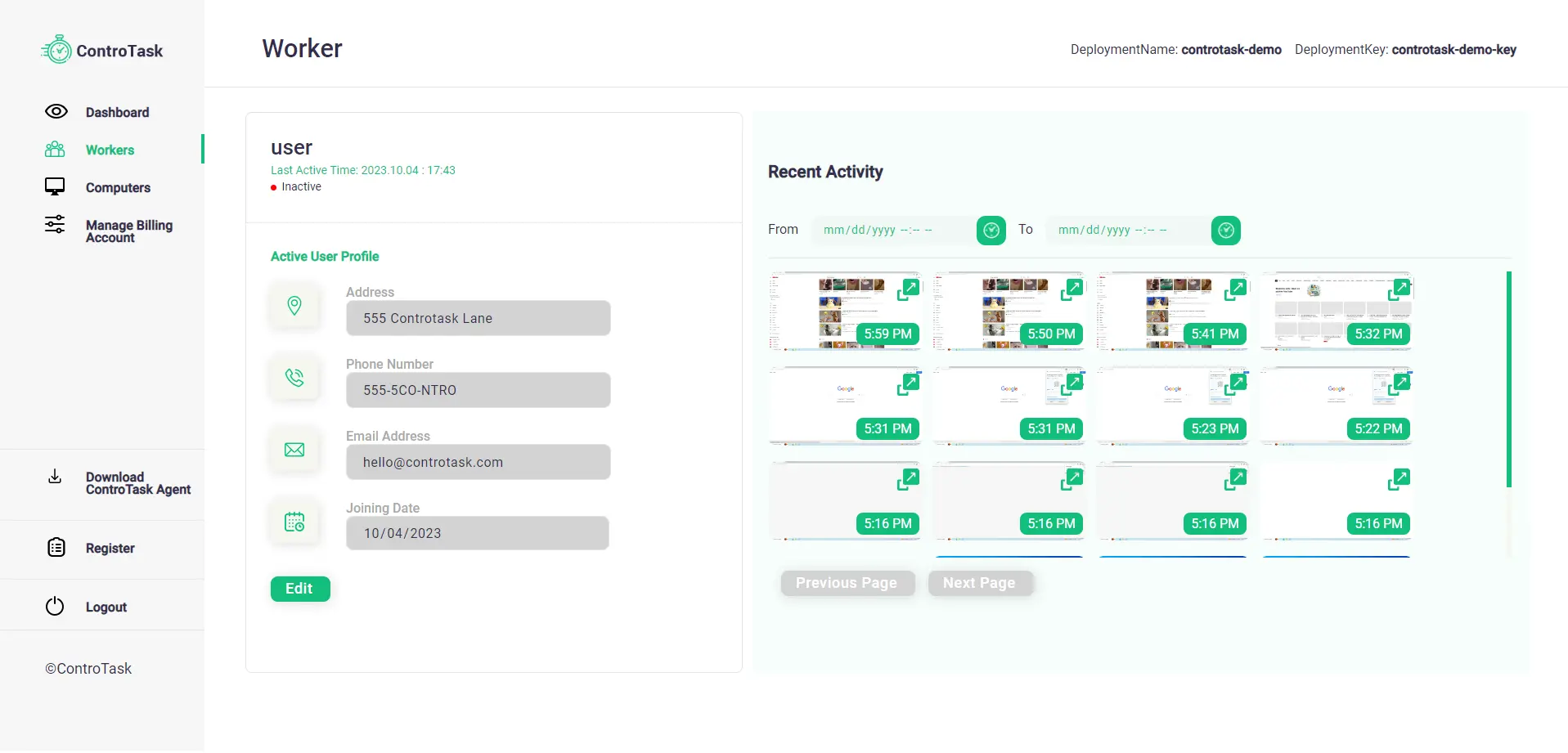Click the Logout power icon
The height and width of the screenshot is (753, 1568).
pos(55,606)
